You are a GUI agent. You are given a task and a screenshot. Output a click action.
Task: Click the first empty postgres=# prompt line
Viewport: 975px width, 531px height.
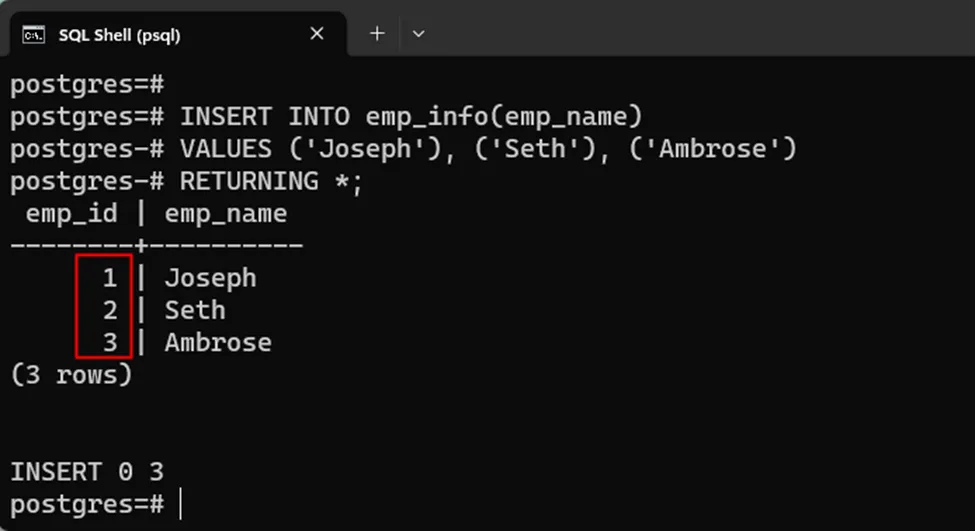pos(87,85)
